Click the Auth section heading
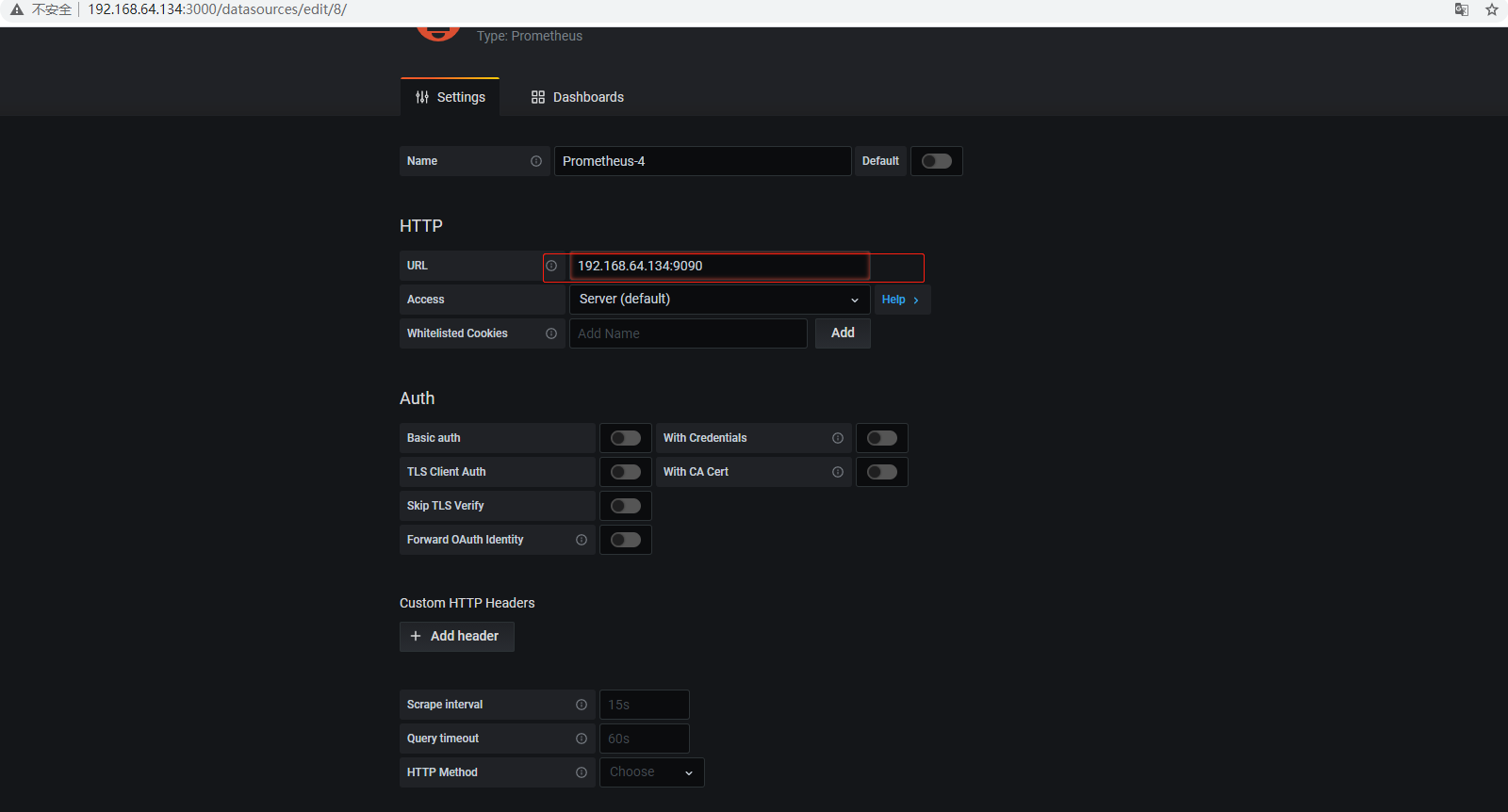Screen dimensions: 1508x812 (x=418, y=398)
